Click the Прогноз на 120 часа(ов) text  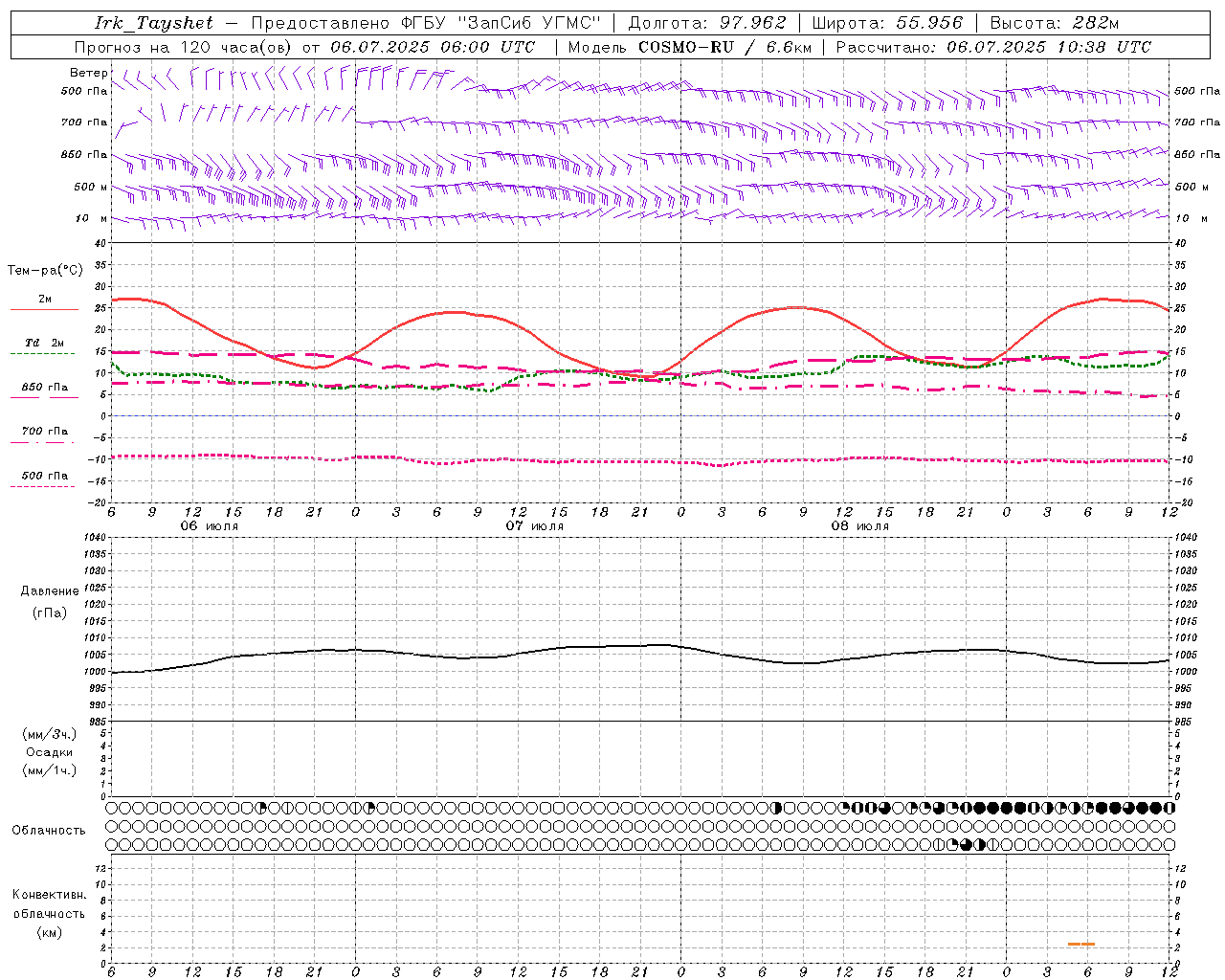[x=184, y=47]
